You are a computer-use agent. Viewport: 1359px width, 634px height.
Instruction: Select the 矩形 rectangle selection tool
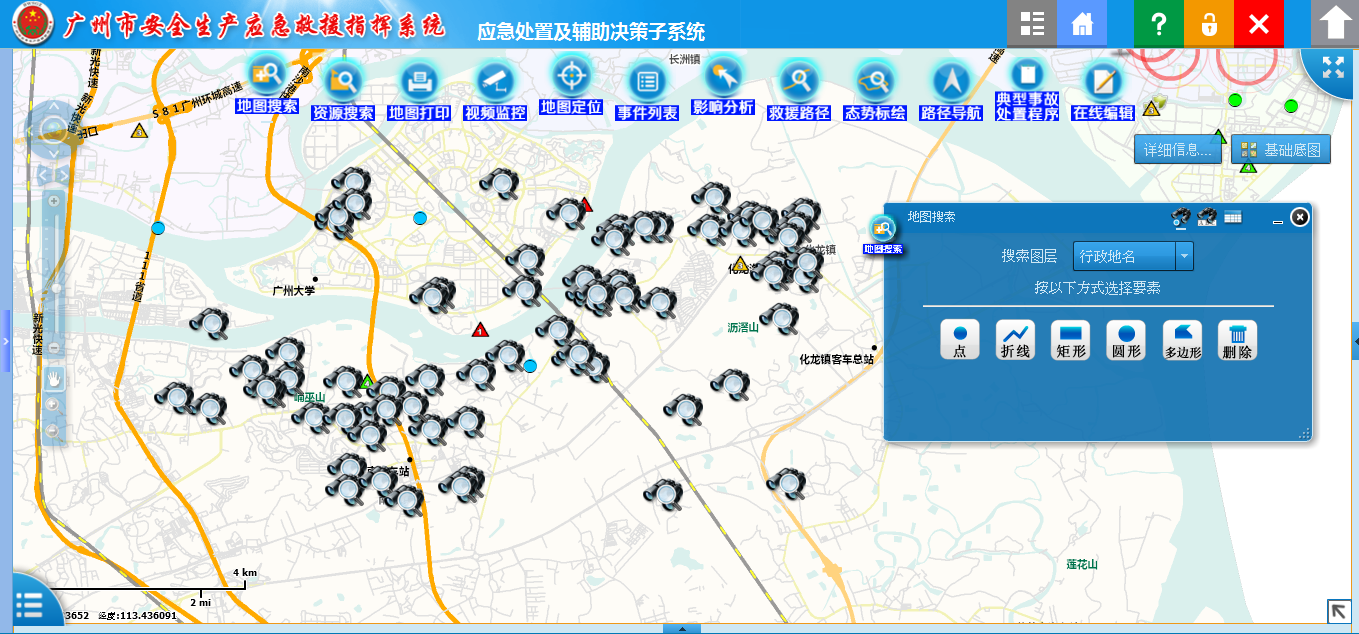pos(1071,340)
